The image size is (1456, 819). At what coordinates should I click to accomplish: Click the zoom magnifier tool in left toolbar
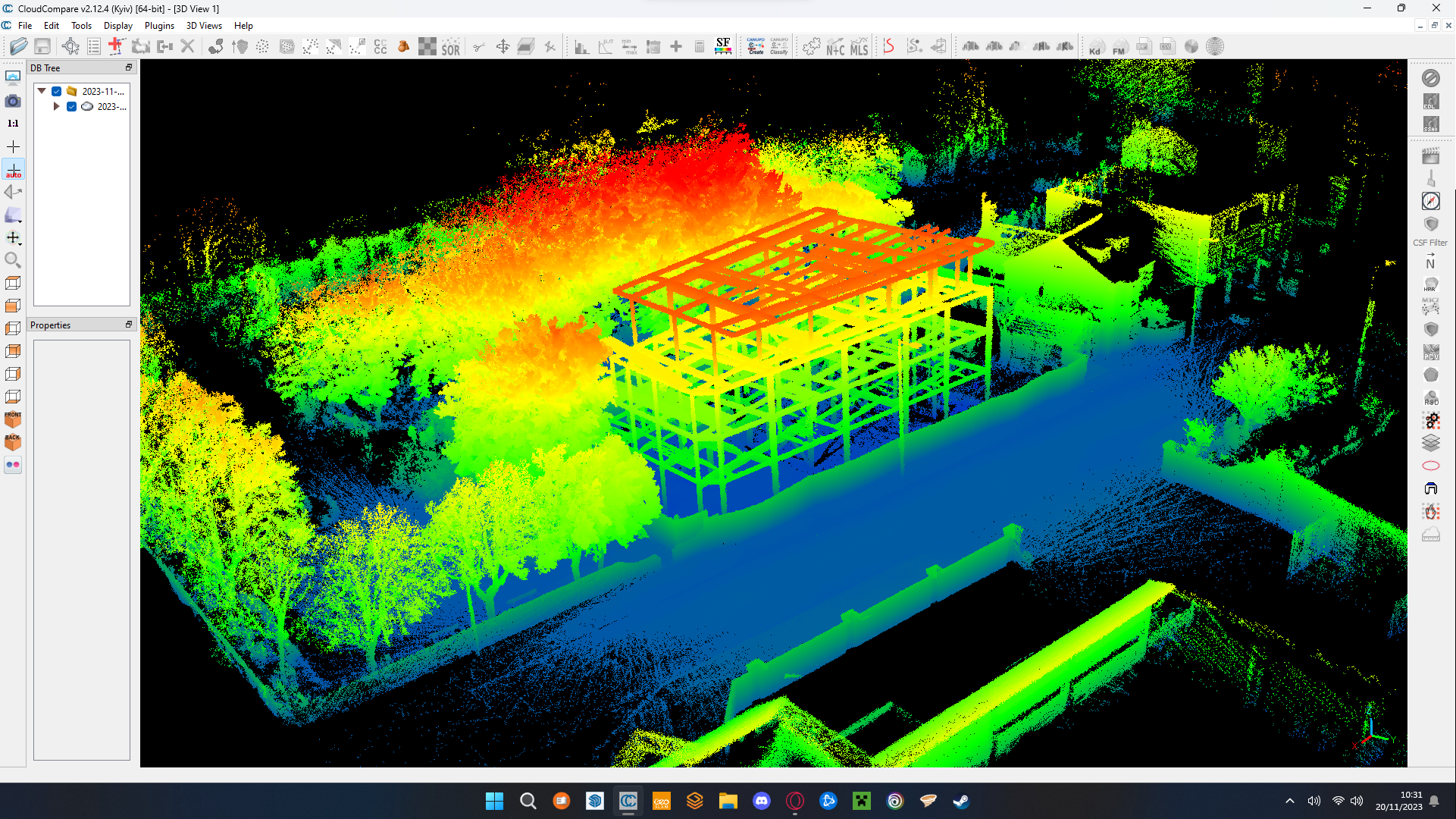pos(13,260)
